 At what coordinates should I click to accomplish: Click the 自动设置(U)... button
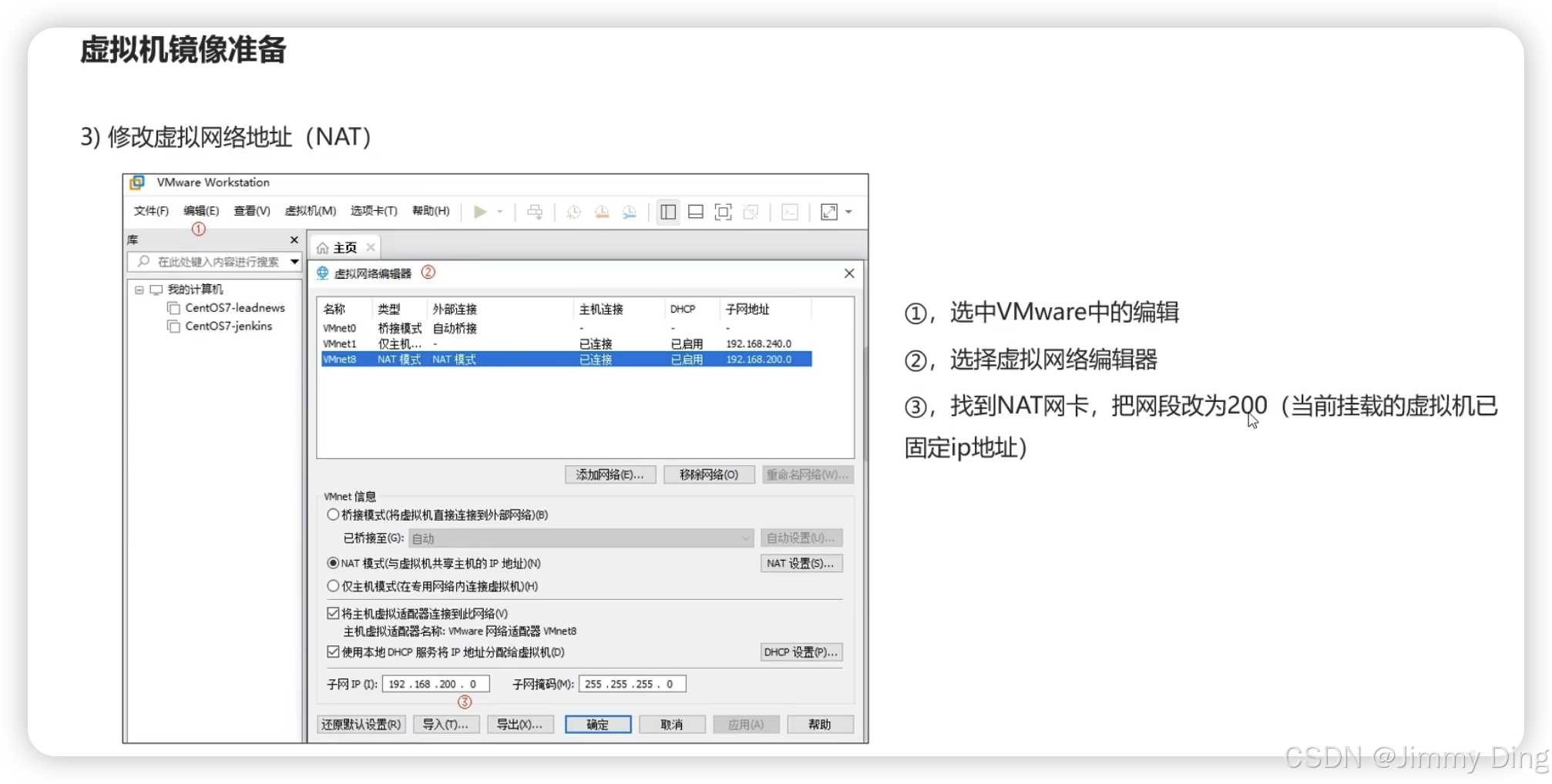(x=801, y=538)
